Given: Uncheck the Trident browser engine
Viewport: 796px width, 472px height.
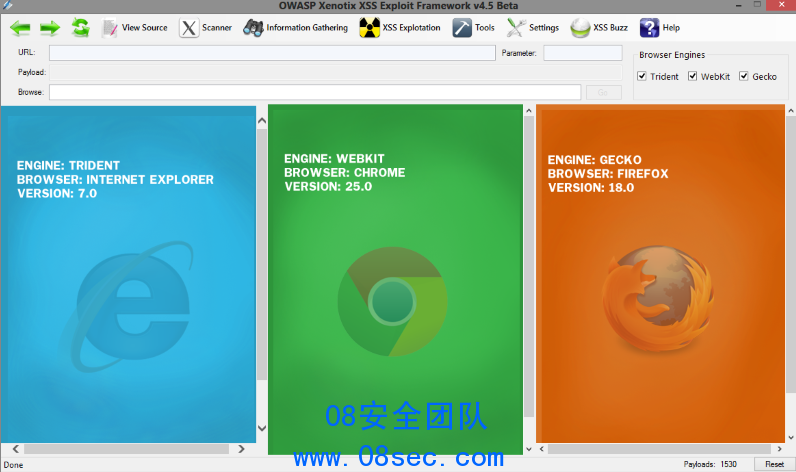Looking at the screenshot, I should tap(642, 76).
